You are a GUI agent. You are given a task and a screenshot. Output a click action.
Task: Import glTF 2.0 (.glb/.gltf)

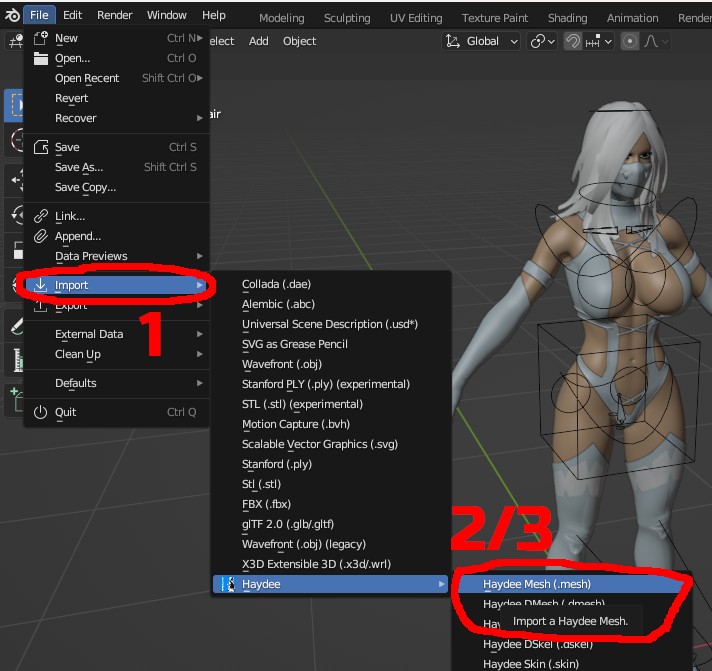click(x=331, y=524)
